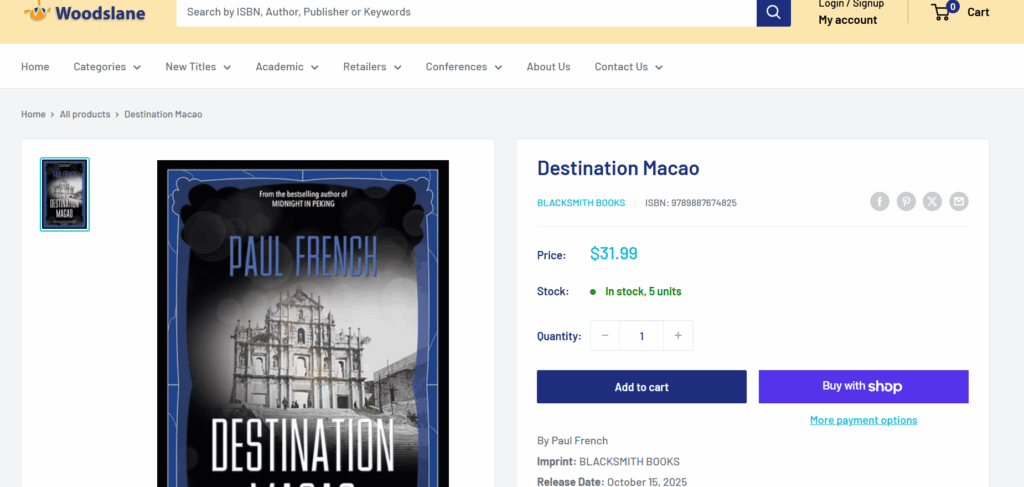Select the Destination Macao cover thumbnail

(x=65, y=194)
